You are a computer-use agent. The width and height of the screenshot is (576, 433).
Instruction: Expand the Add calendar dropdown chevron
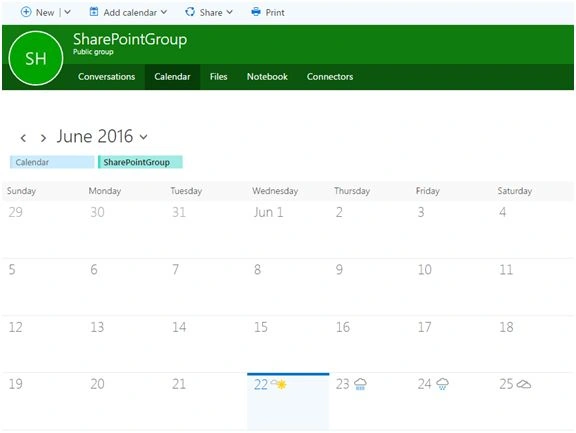[x=164, y=12]
